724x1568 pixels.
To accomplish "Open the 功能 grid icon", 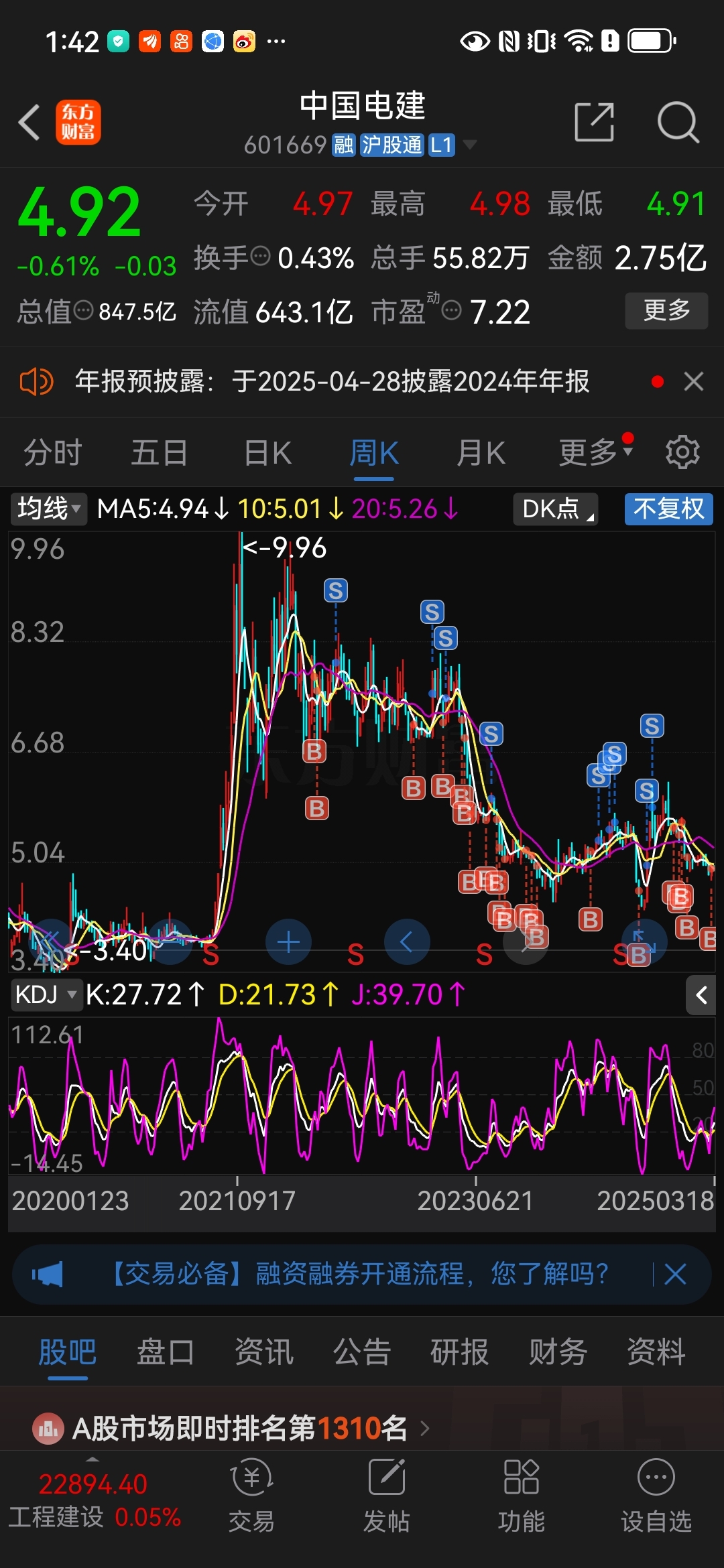I will (x=522, y=1478).
